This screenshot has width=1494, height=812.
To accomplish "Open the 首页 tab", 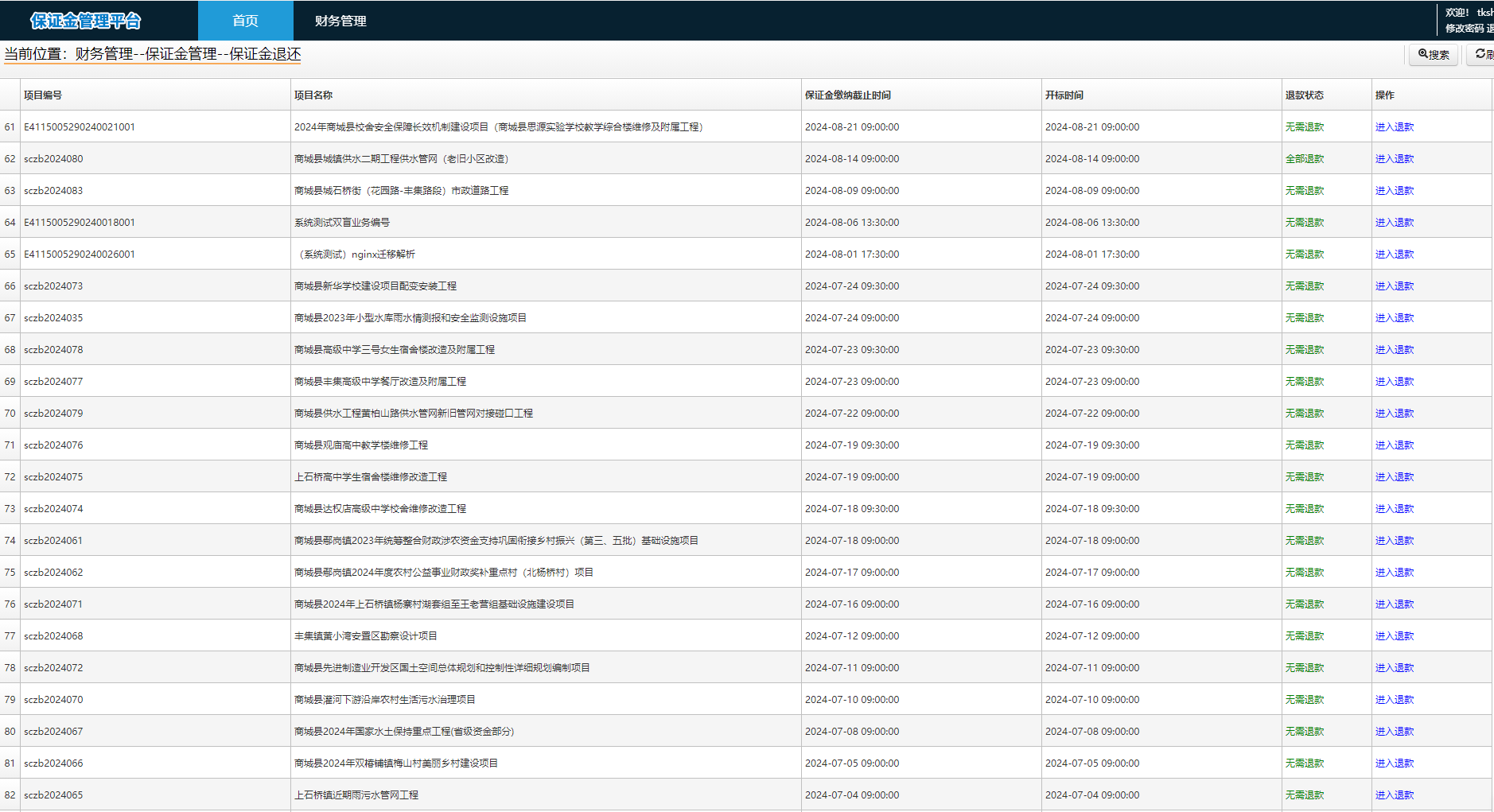I will 245,21.
